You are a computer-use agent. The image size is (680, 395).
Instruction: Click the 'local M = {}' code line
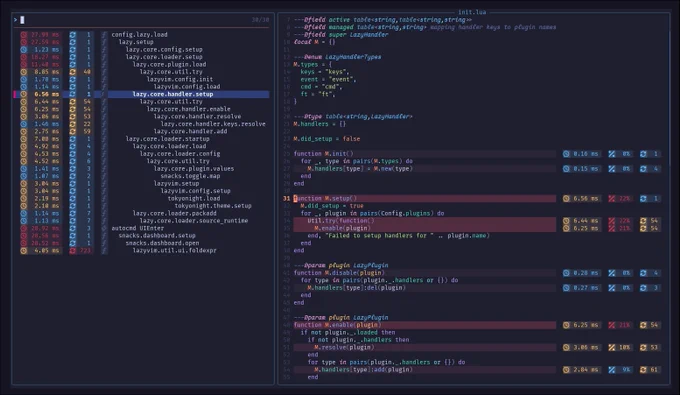point(314,42)
